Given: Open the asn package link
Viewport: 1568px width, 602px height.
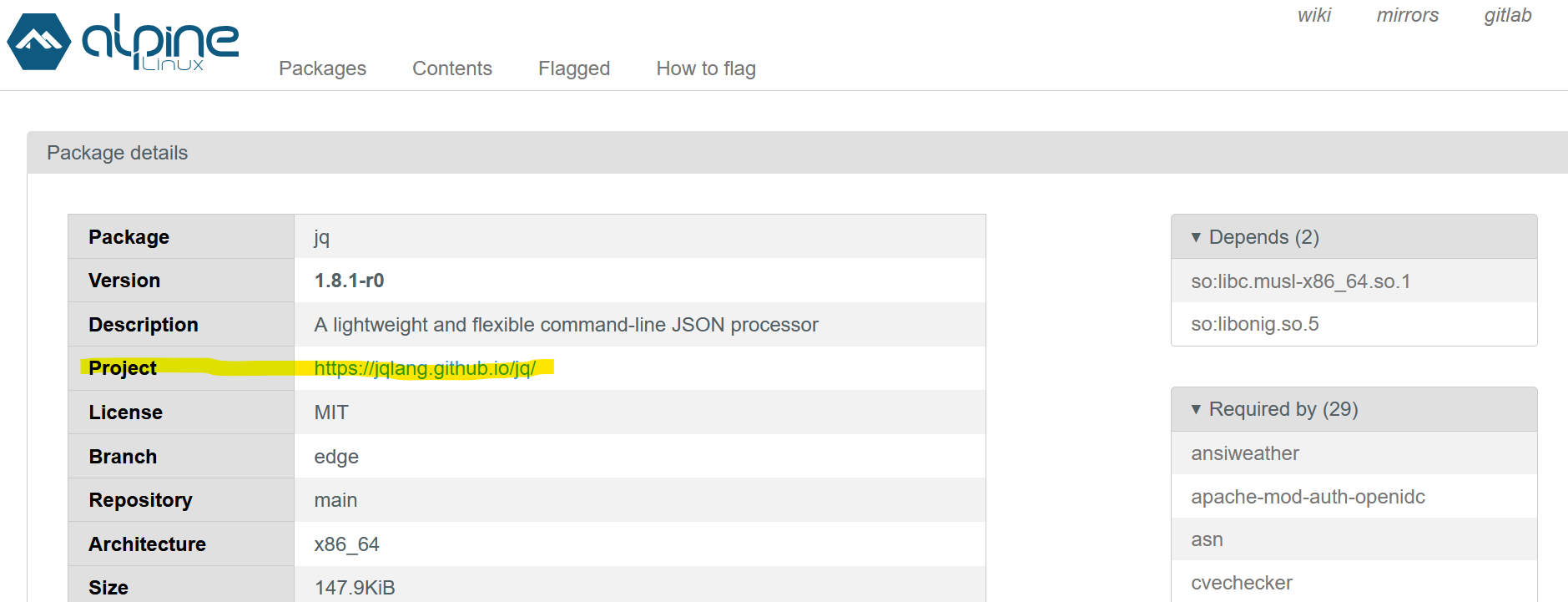Looking at the screenshot, I should 1207,539.
